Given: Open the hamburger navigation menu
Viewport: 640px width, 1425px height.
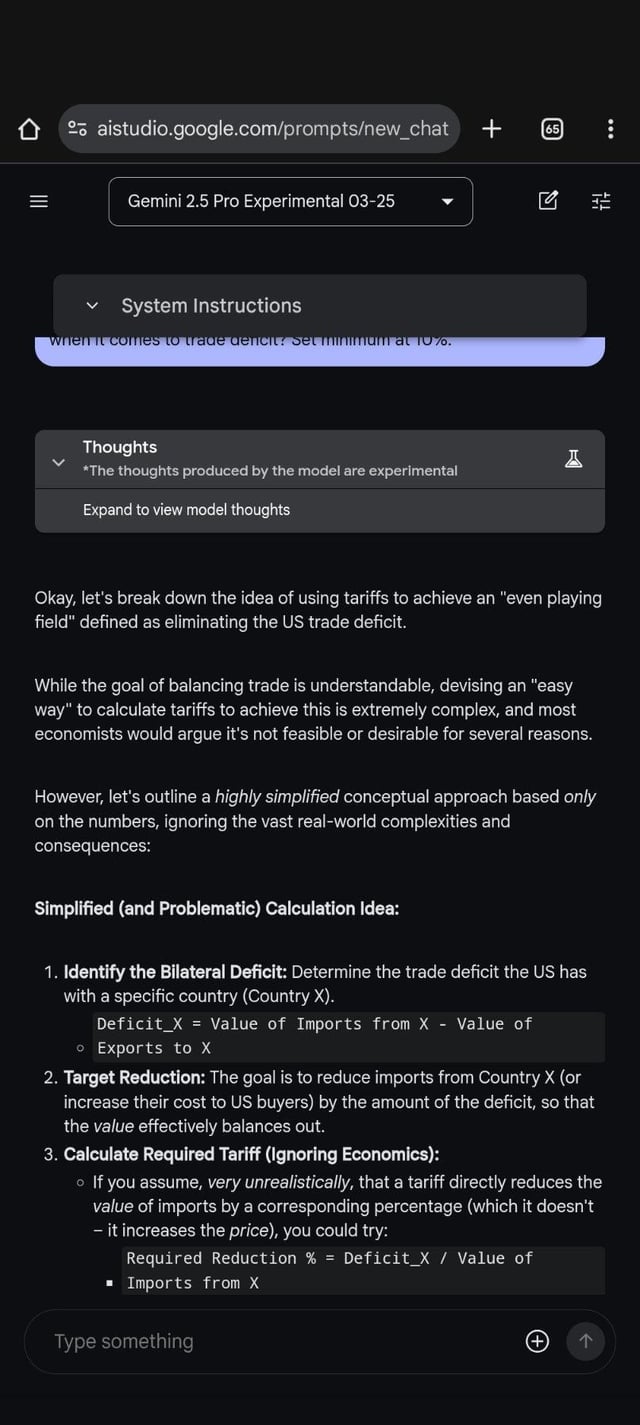Looking at the screenshot, I should pyautogui.click(x=39, y=201).
